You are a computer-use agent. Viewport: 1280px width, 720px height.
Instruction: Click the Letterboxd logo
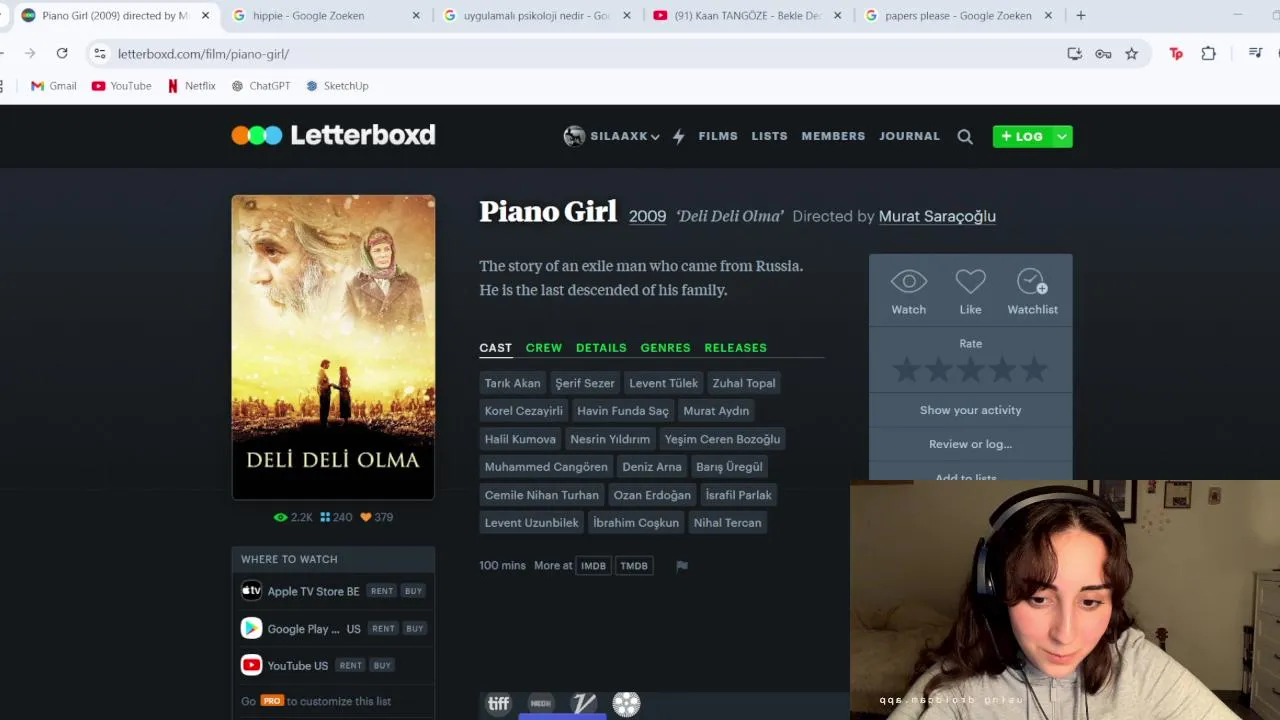[333, 135]
